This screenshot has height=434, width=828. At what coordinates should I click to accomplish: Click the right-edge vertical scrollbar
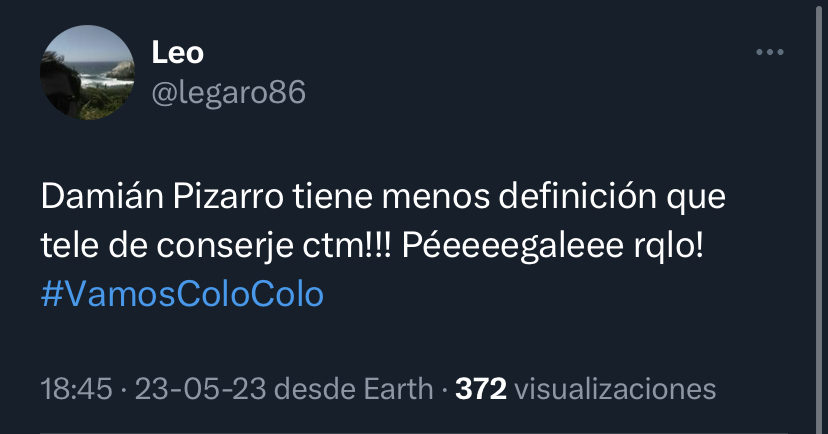coord(820,217)
